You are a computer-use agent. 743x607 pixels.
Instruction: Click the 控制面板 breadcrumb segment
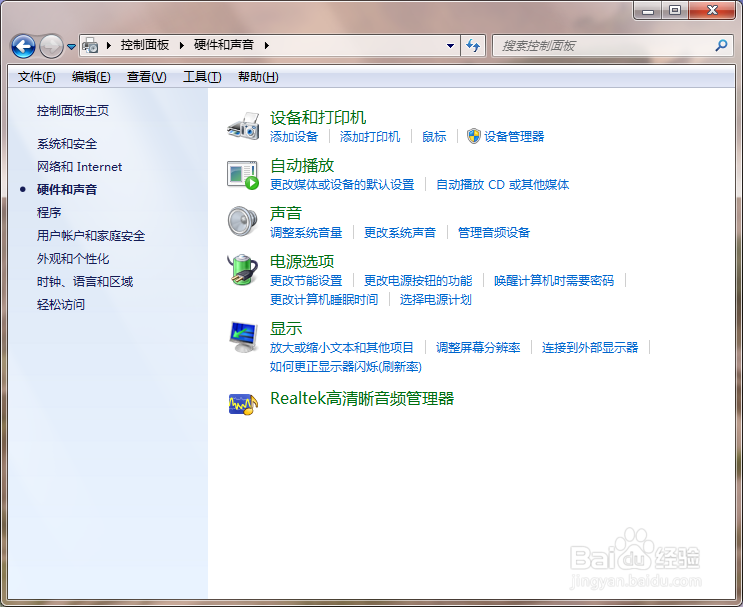[x=145, y=45]
